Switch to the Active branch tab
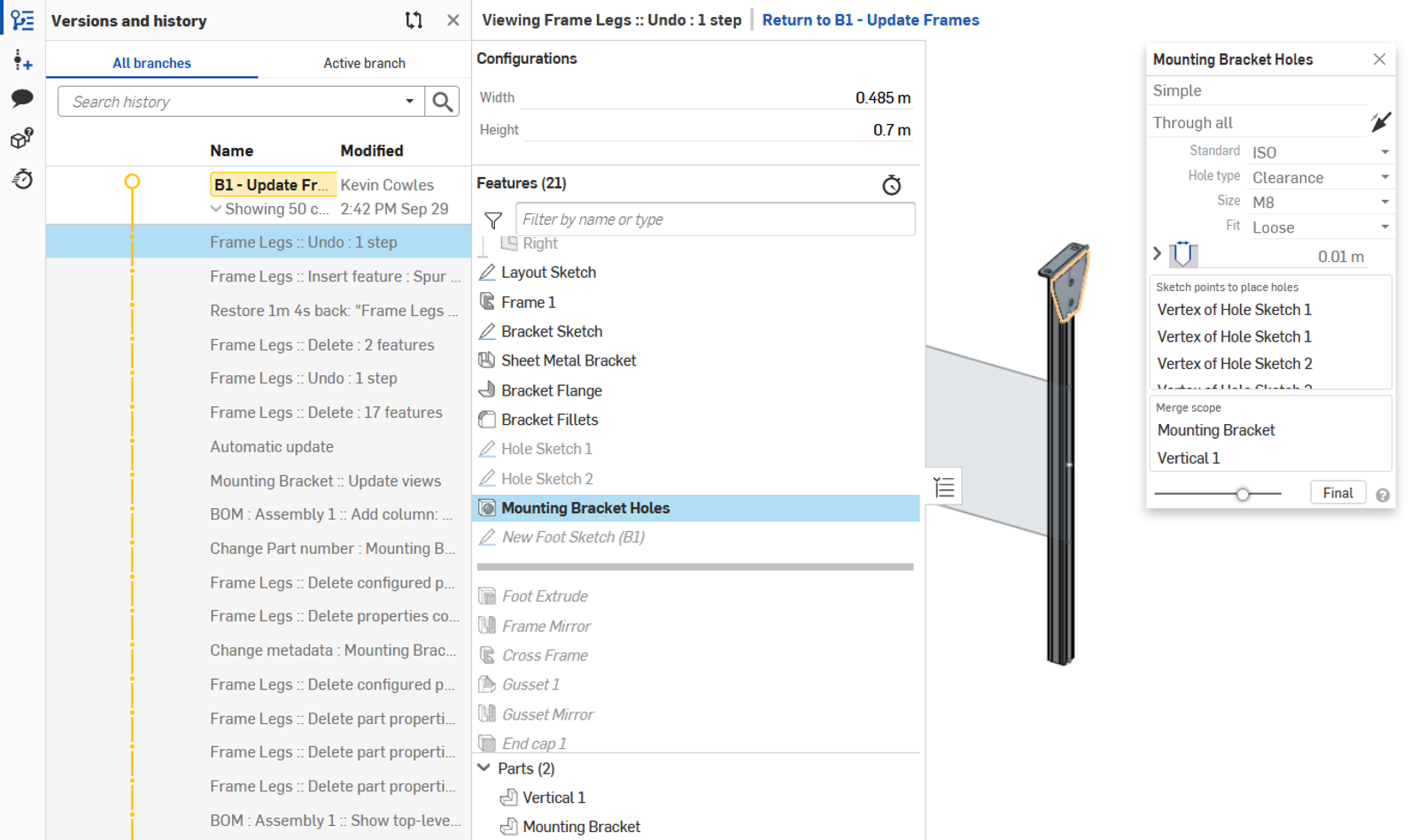 [x=364, y=62]
